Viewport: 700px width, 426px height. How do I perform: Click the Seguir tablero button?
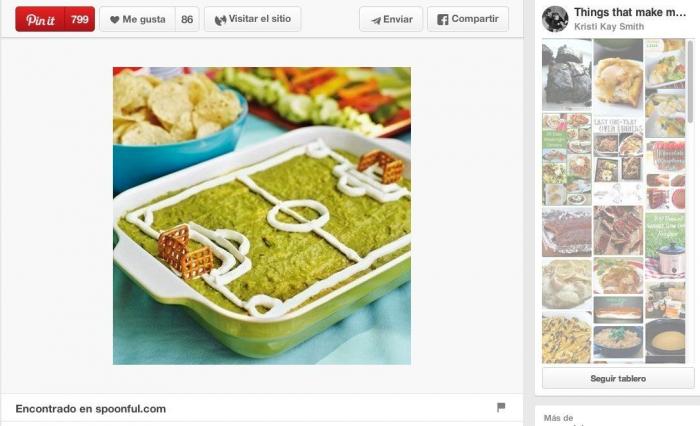[618, 378]
